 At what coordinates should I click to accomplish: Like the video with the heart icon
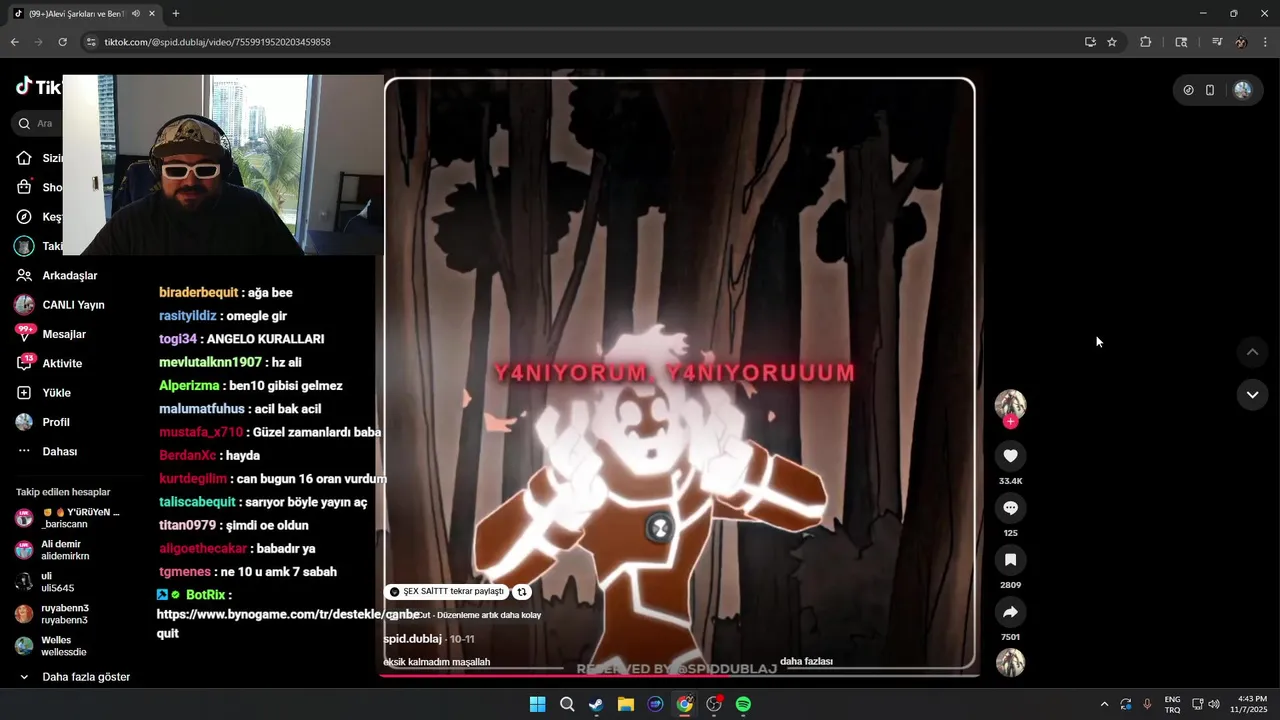1010,456
